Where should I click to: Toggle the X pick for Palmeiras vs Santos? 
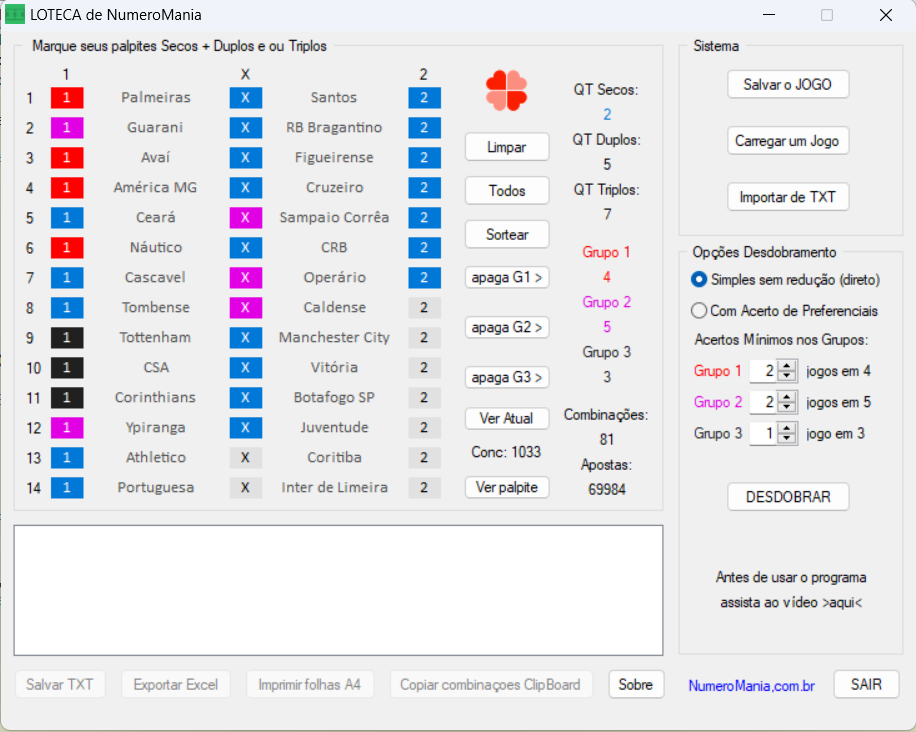pos(245,98)
